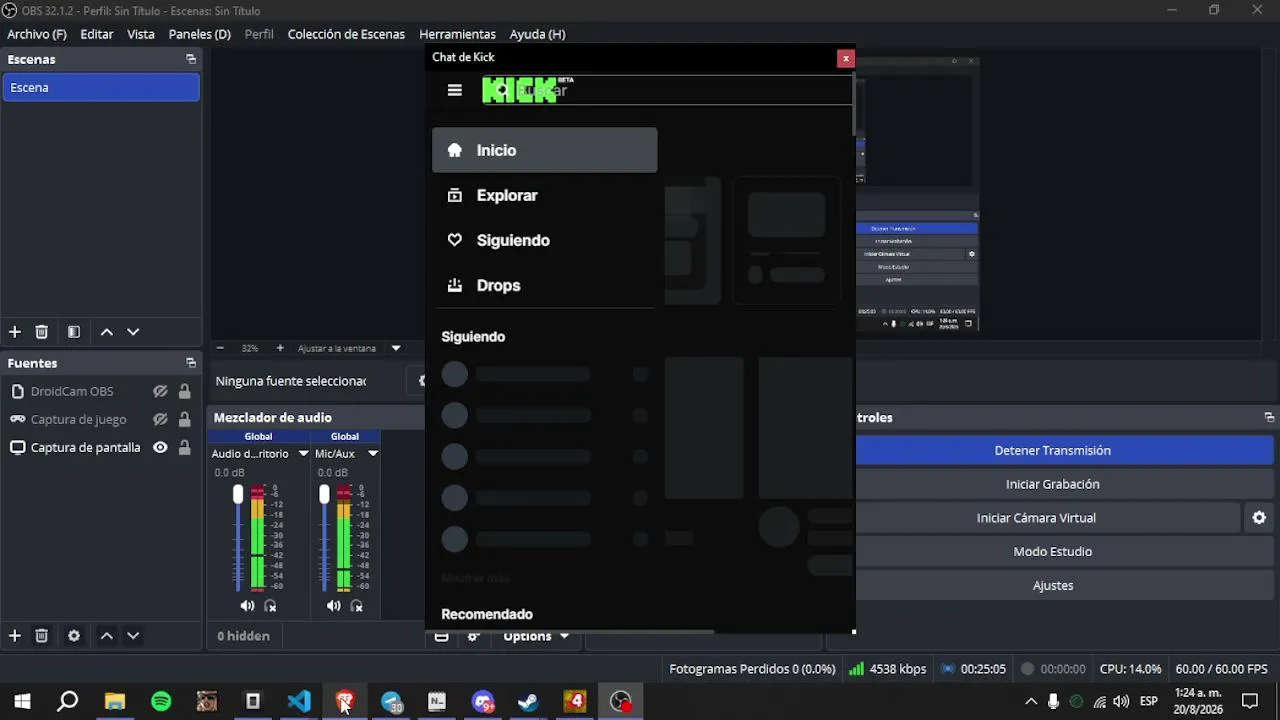Open the Options dropdown below the chat

point(536,636)
